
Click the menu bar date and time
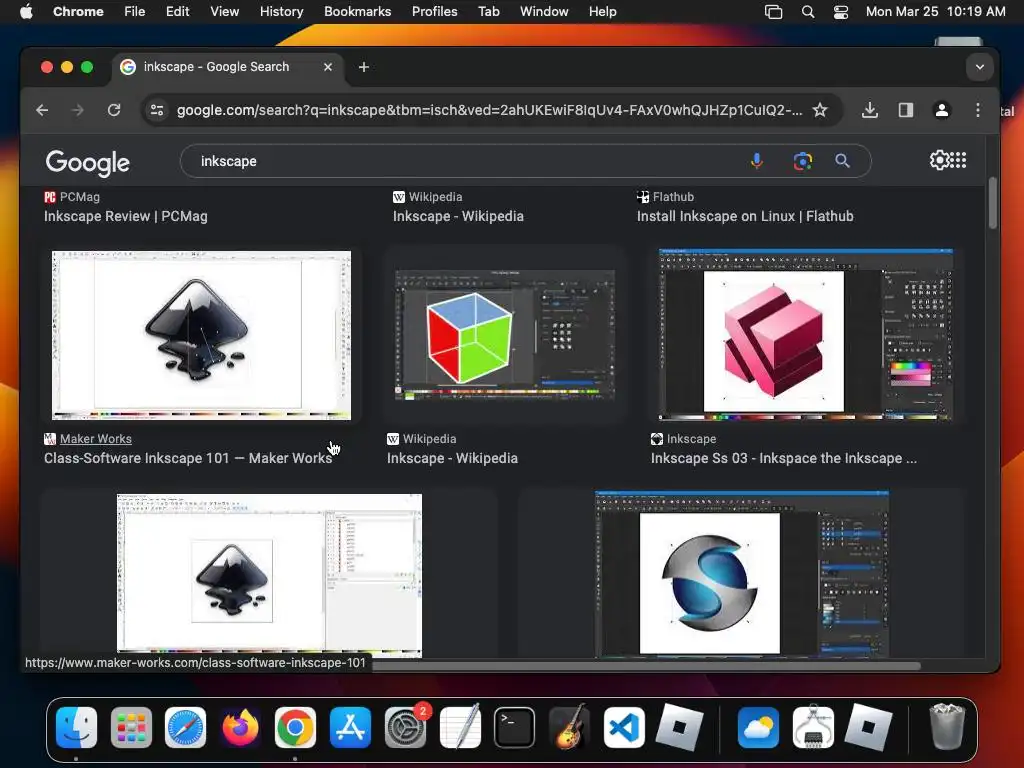935,11
